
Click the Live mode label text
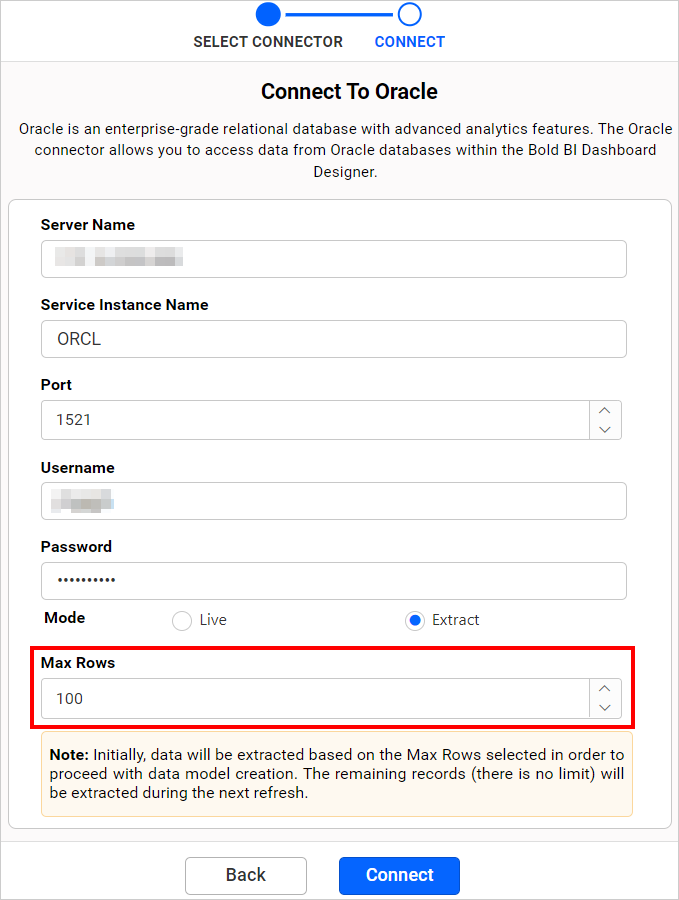click(213, 620)
